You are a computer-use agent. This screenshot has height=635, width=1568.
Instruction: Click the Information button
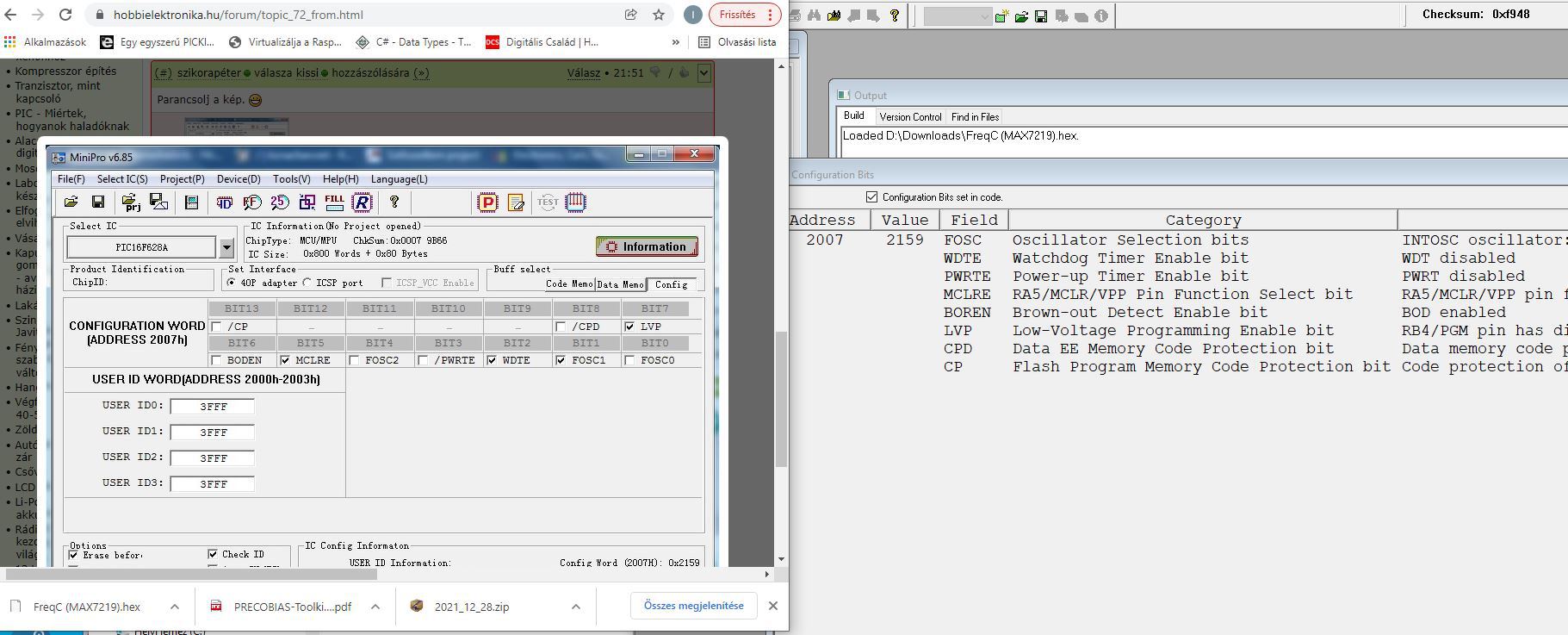point(647,246)
